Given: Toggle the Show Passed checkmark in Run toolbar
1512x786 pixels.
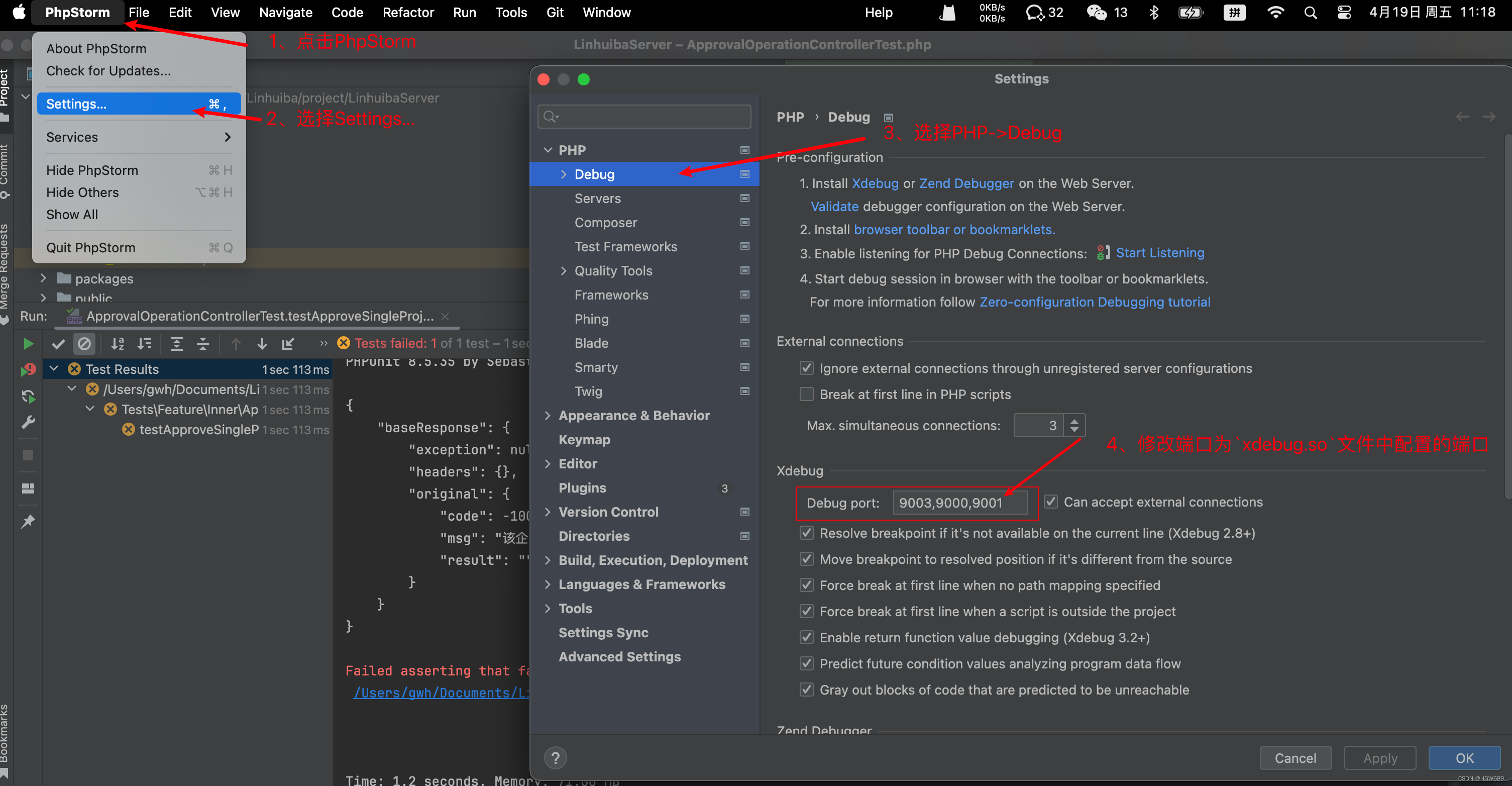Looking at the screenshot, I should point(58,344).
